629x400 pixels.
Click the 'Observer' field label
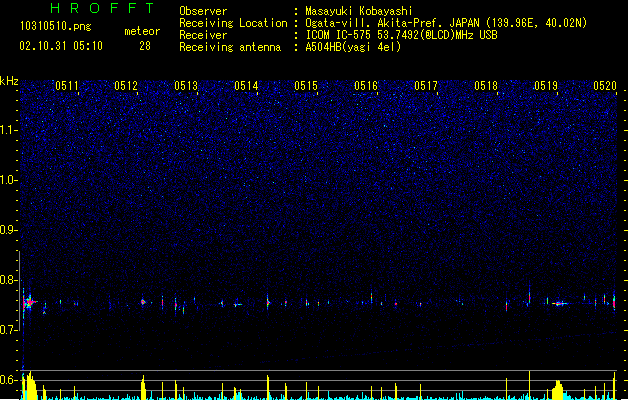[x=203, y=11]
